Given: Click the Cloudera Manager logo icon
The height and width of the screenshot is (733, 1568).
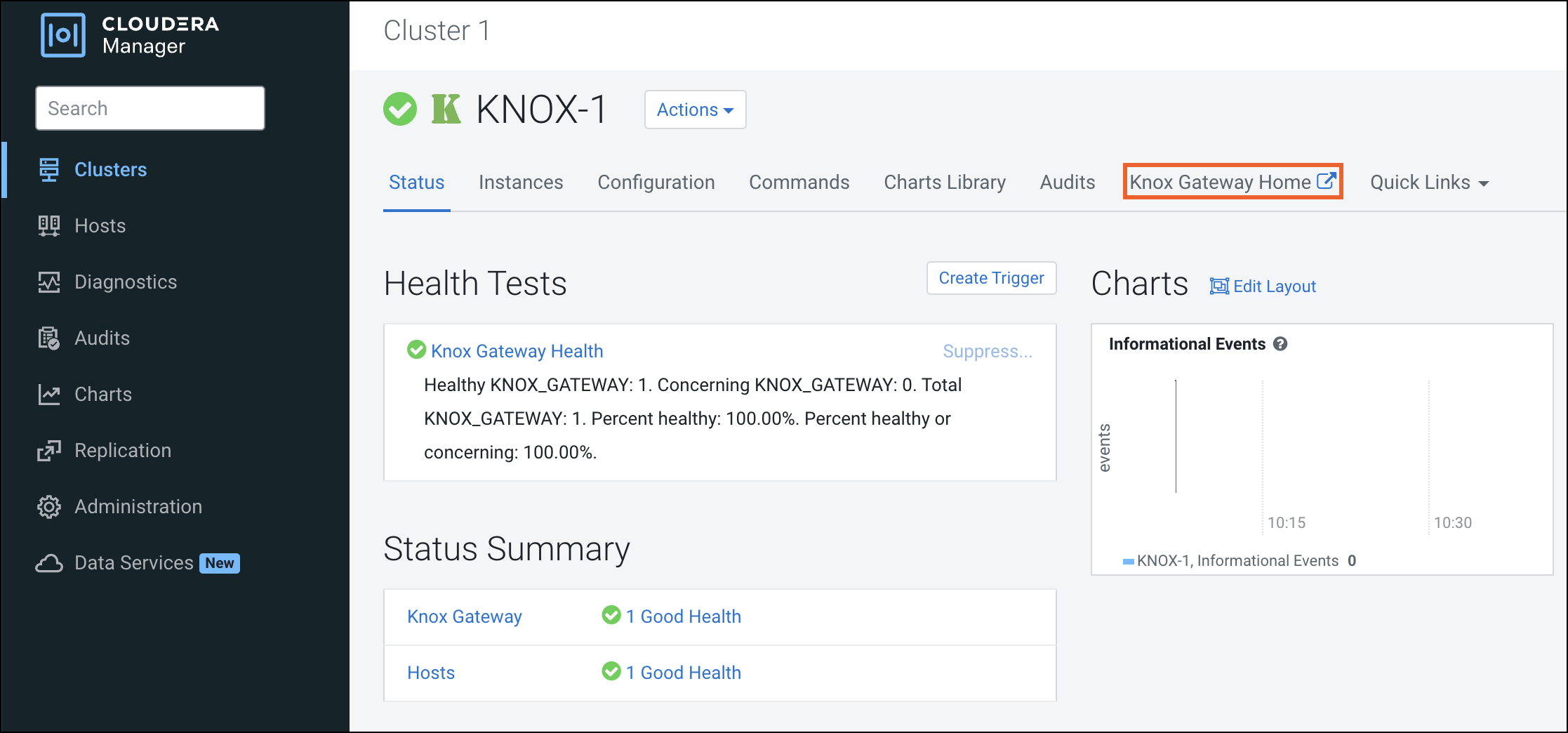Looking at the screenshot, I should (63, 35).
